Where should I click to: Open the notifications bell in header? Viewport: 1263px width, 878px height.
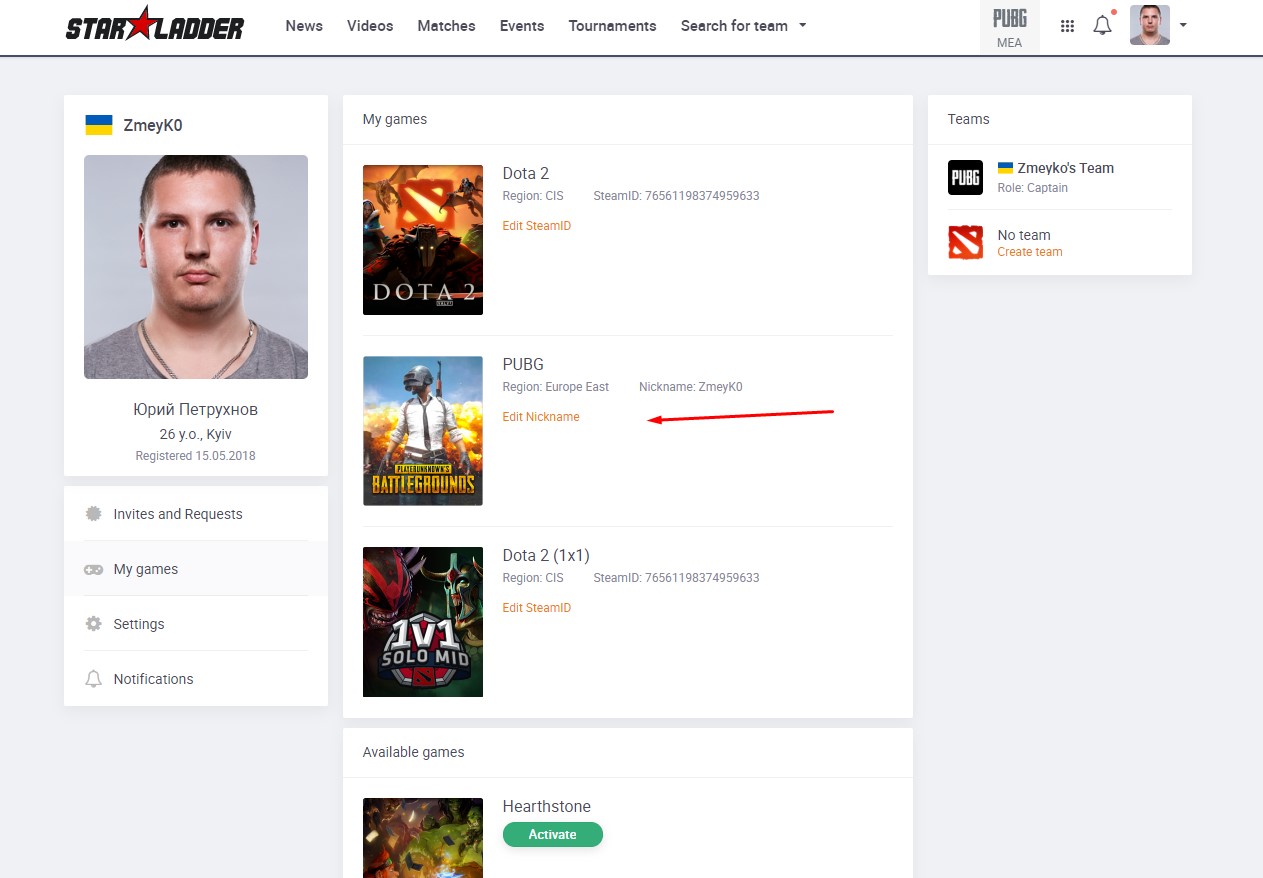1103,25
